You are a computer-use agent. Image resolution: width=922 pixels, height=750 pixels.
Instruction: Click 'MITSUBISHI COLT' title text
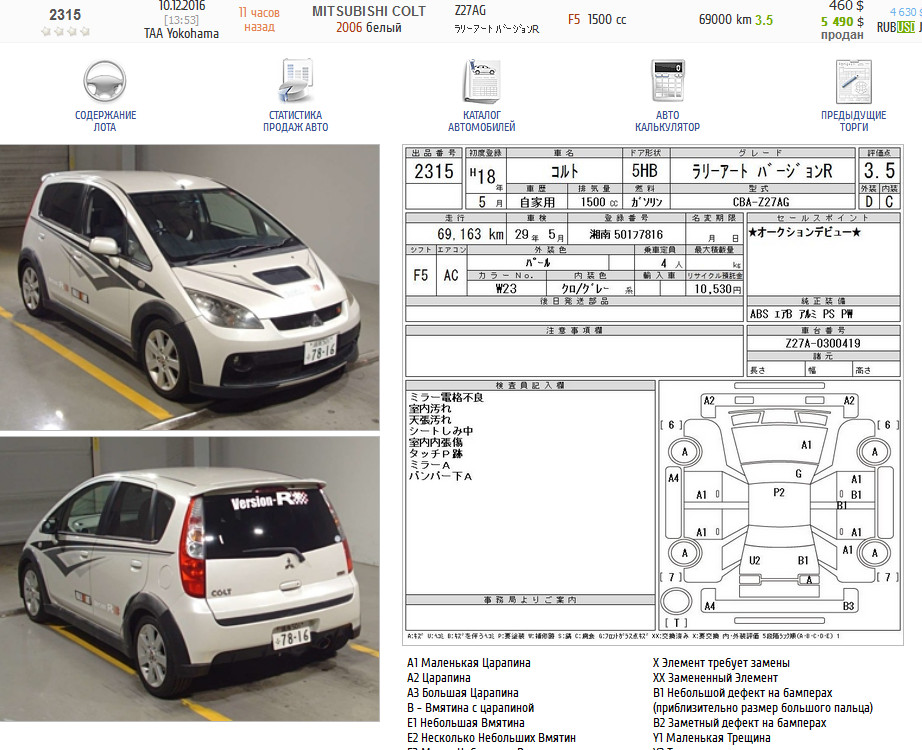click(369, 11)
